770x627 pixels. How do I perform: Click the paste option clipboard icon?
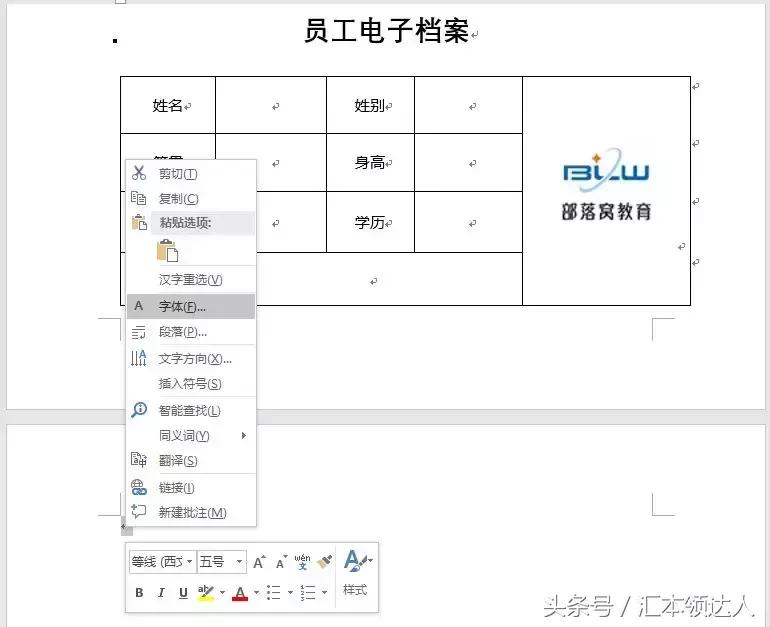(167, 250)
